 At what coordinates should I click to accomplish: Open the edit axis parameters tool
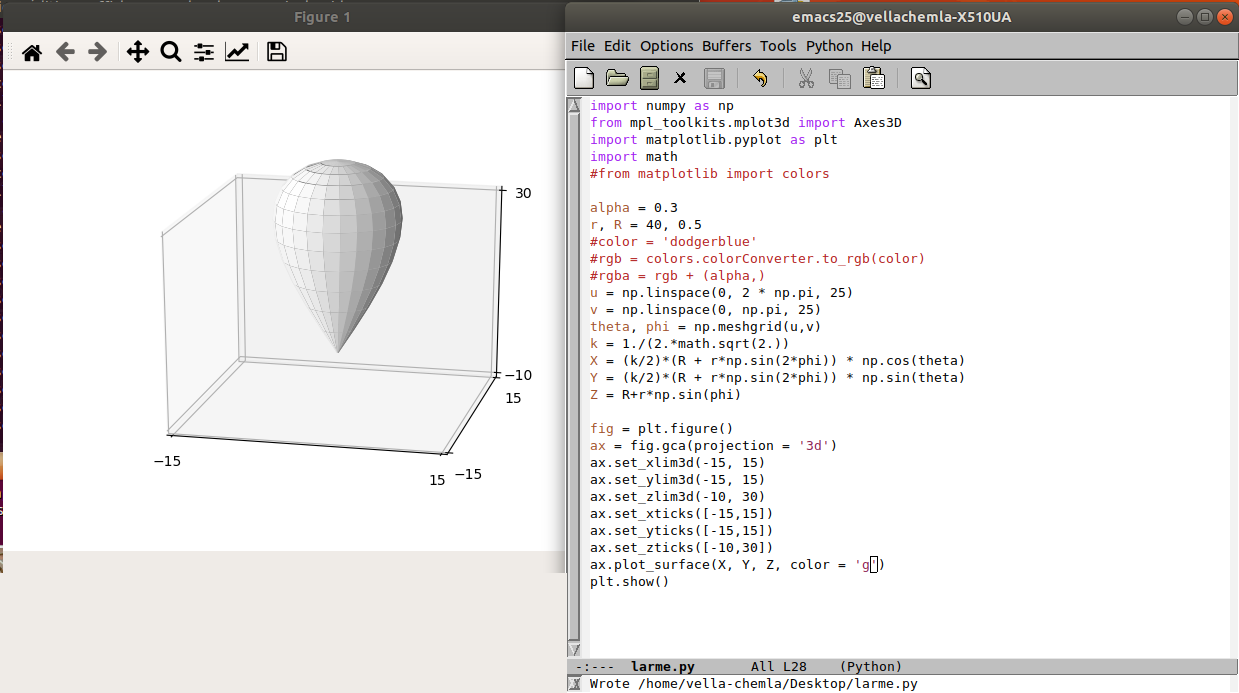click(237, 53)
